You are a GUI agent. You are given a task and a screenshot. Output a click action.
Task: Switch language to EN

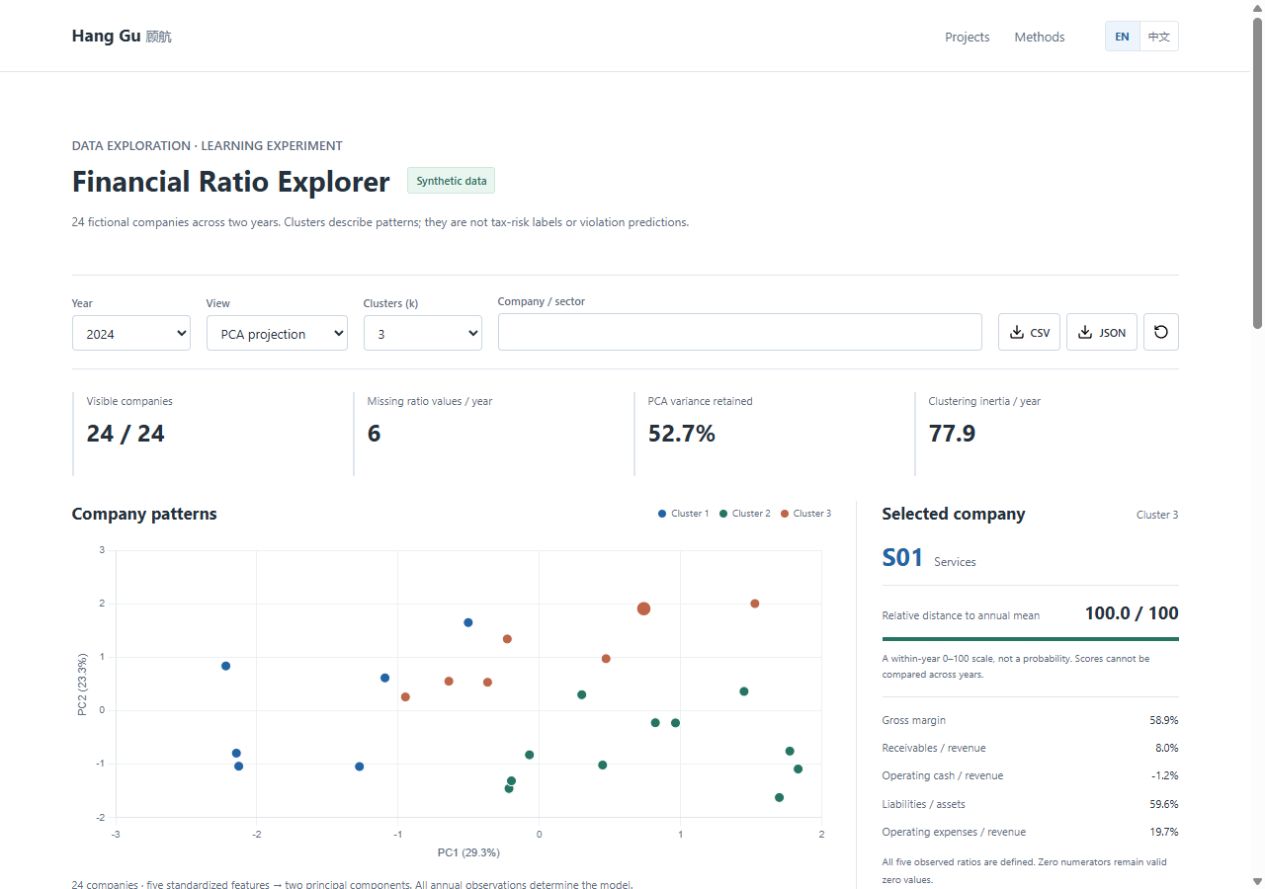[1122, 37]
